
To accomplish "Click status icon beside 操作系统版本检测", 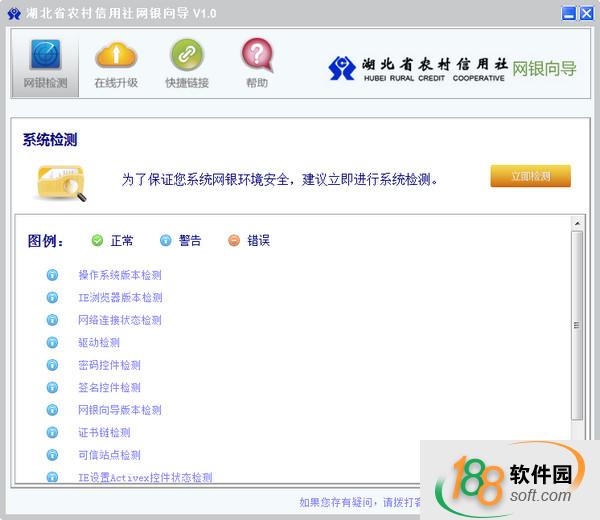I will click(x=52, y=275).
